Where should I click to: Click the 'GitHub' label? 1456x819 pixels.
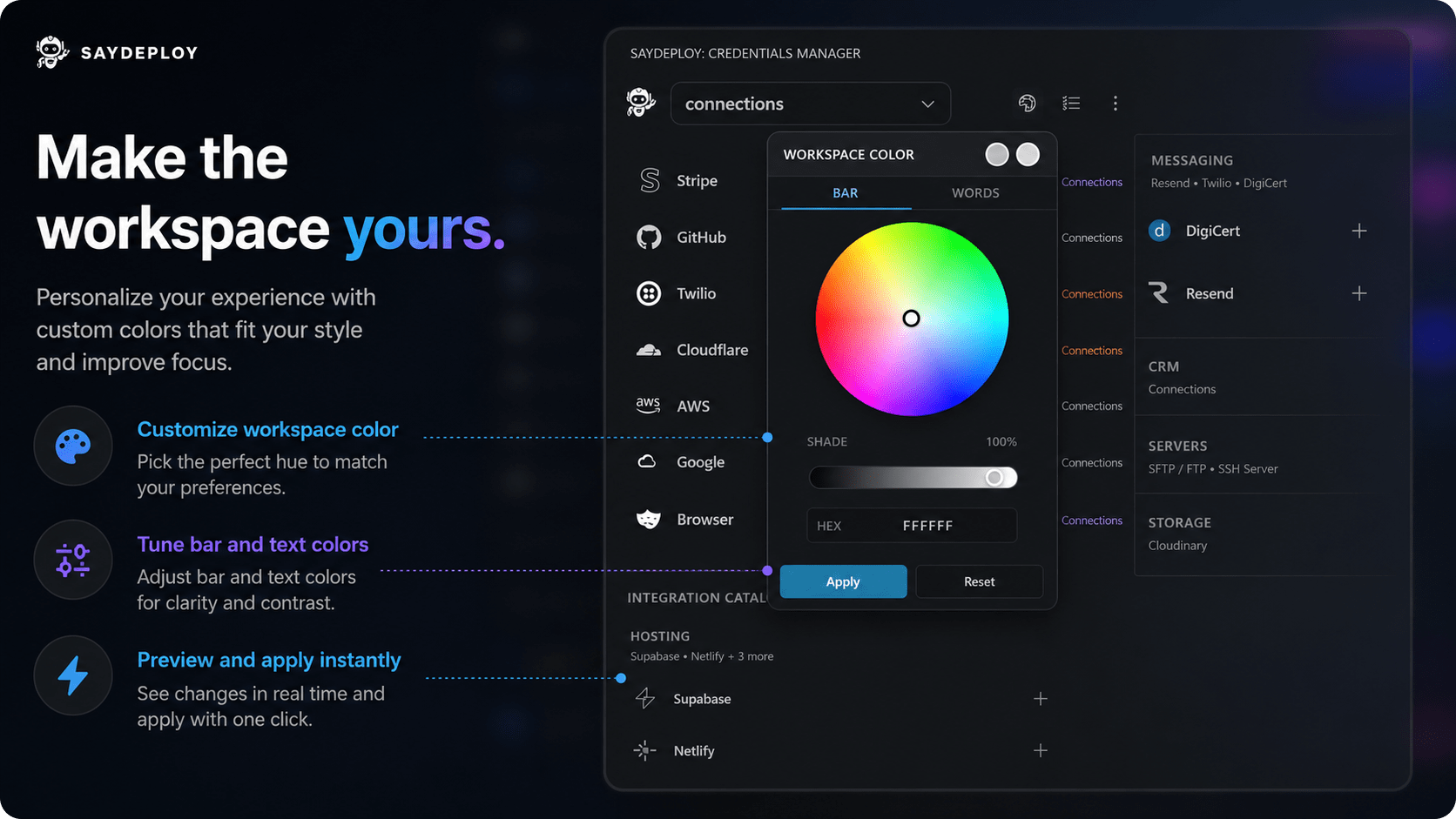[702, 237]
